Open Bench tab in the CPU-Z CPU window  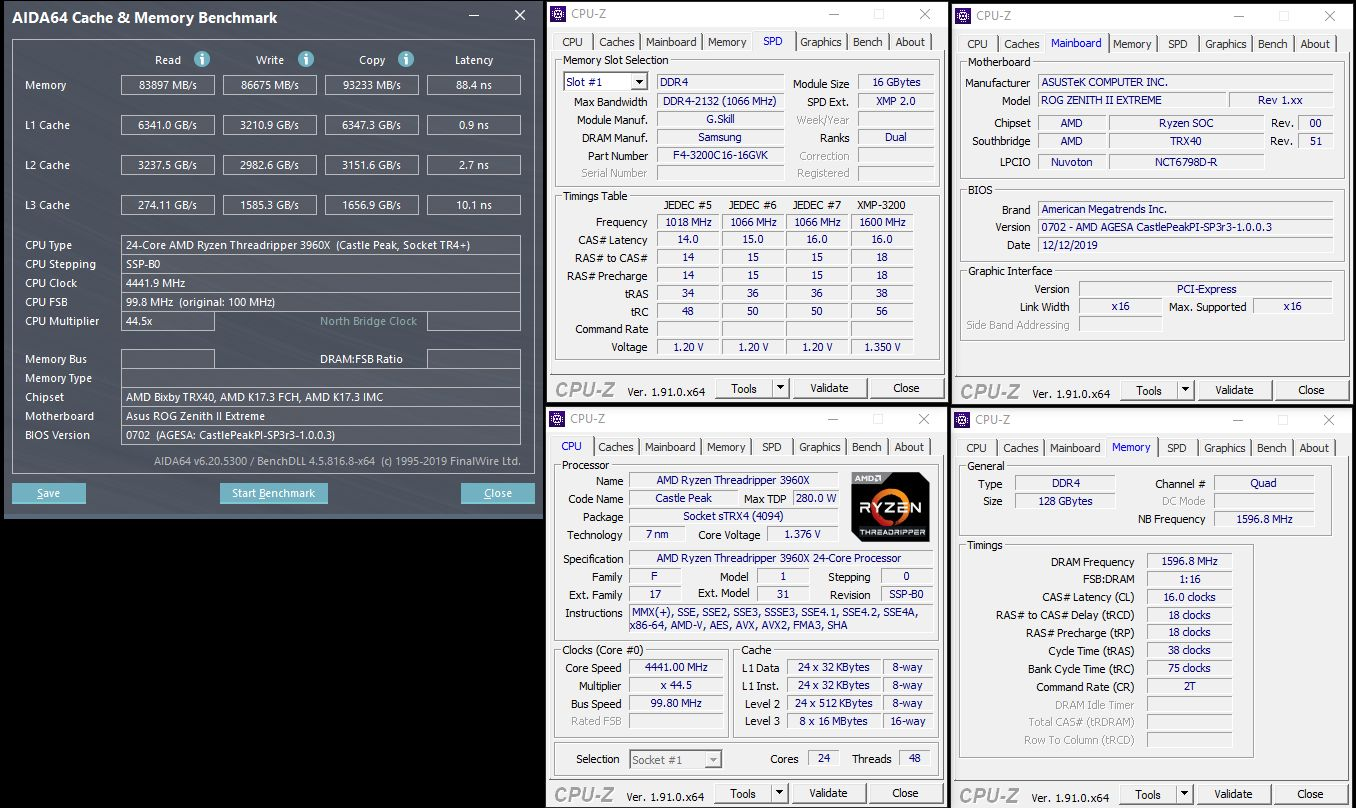(x=867, y=447)
